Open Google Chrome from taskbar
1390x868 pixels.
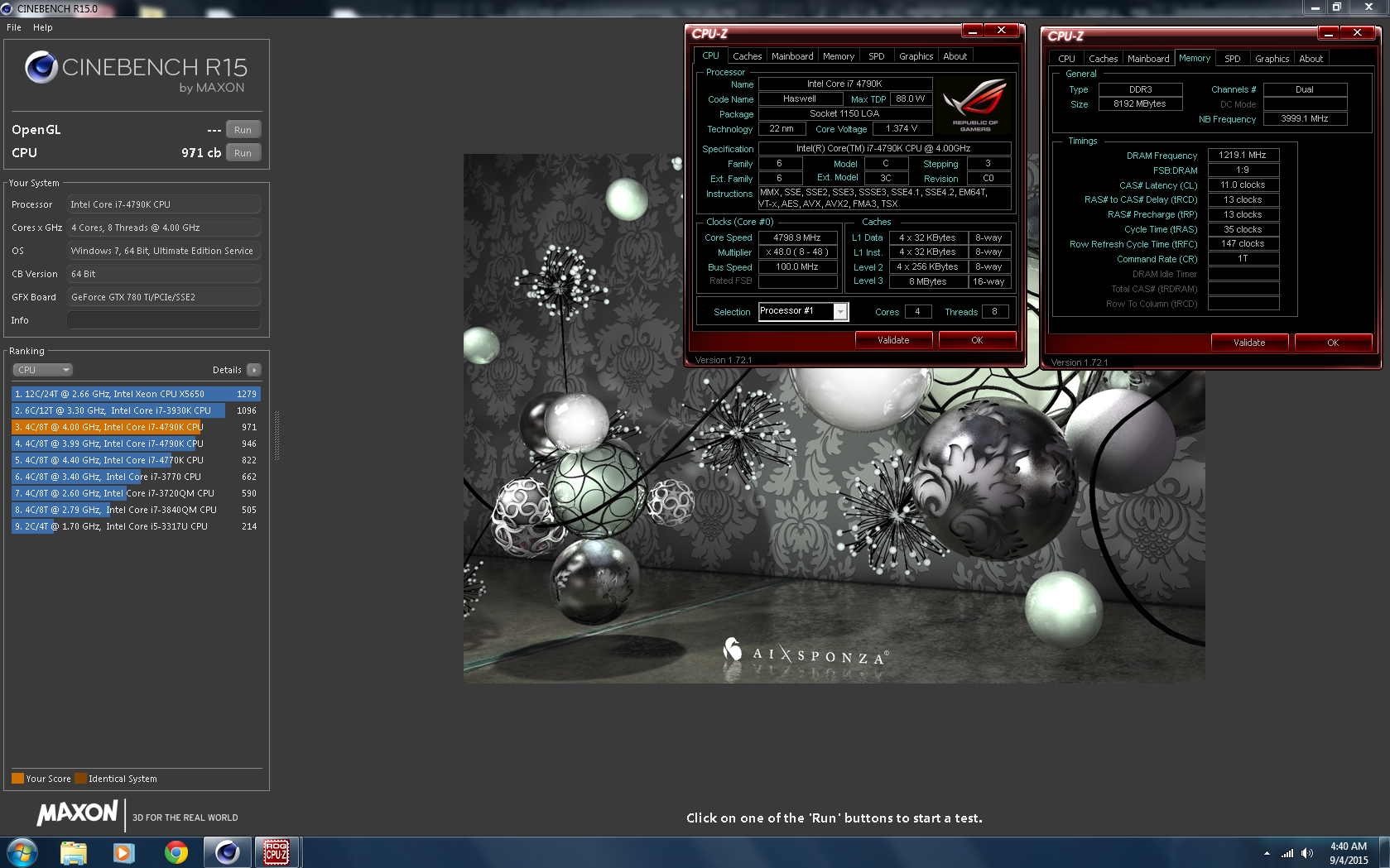coord(176,852)
